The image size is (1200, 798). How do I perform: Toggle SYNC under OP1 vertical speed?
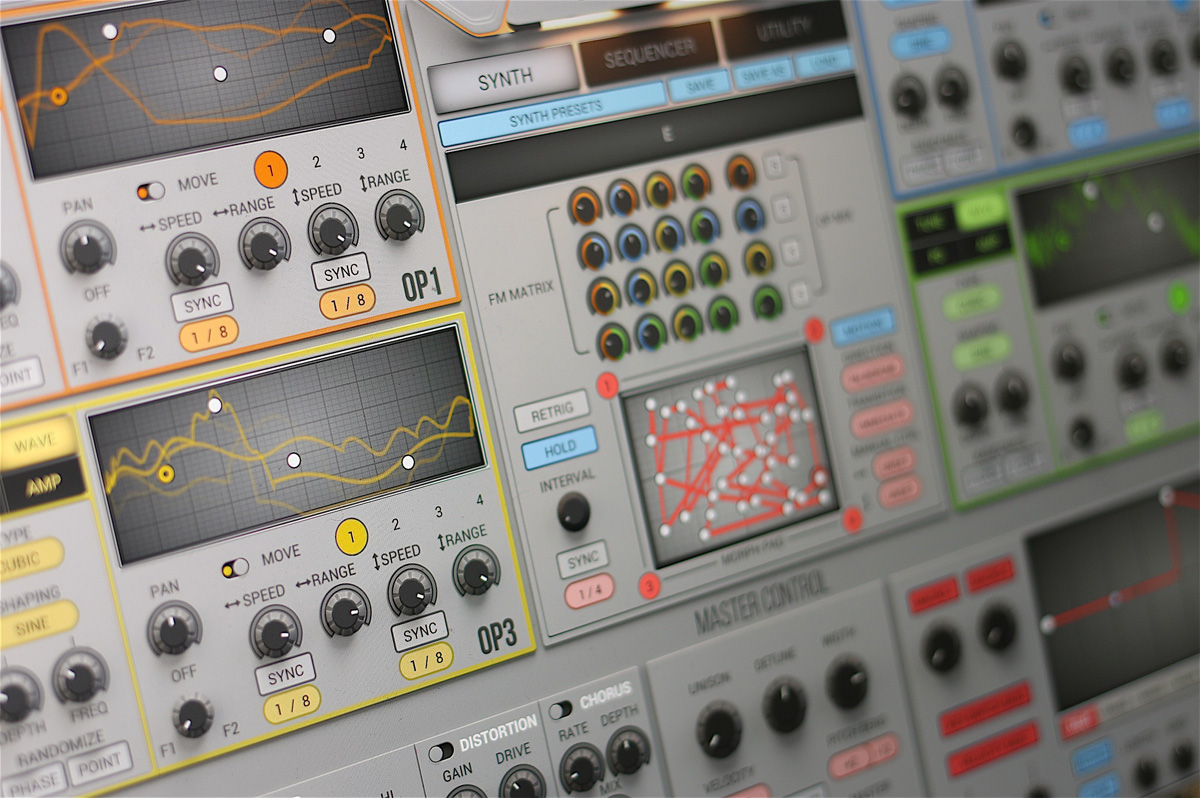point(341,271)
